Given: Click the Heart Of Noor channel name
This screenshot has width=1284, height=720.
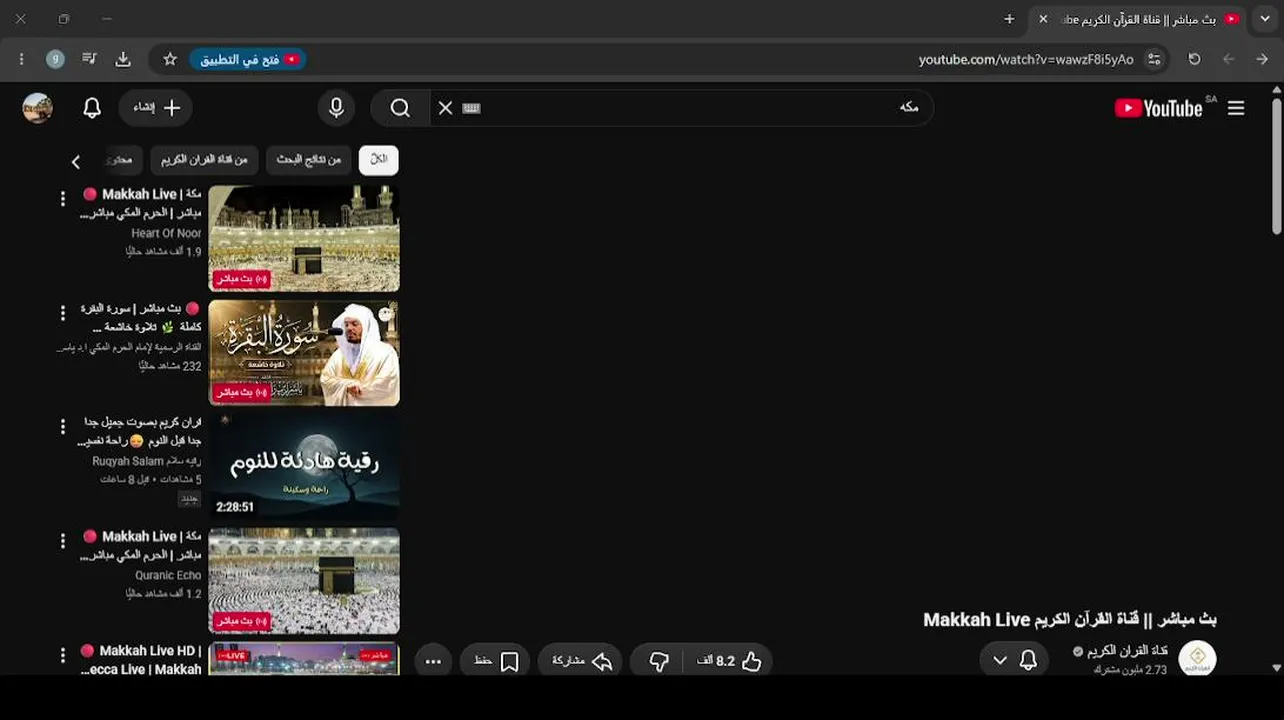Looking at the screenshot, I should coord(166,233).
